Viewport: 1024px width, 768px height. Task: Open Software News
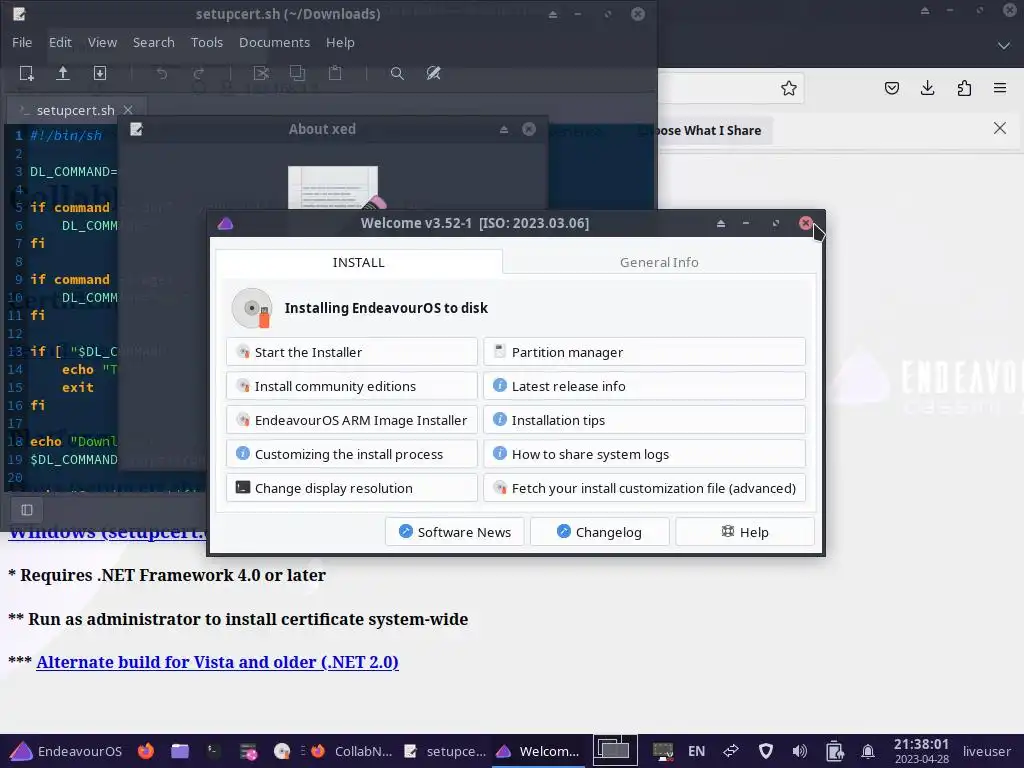(455, 532)
